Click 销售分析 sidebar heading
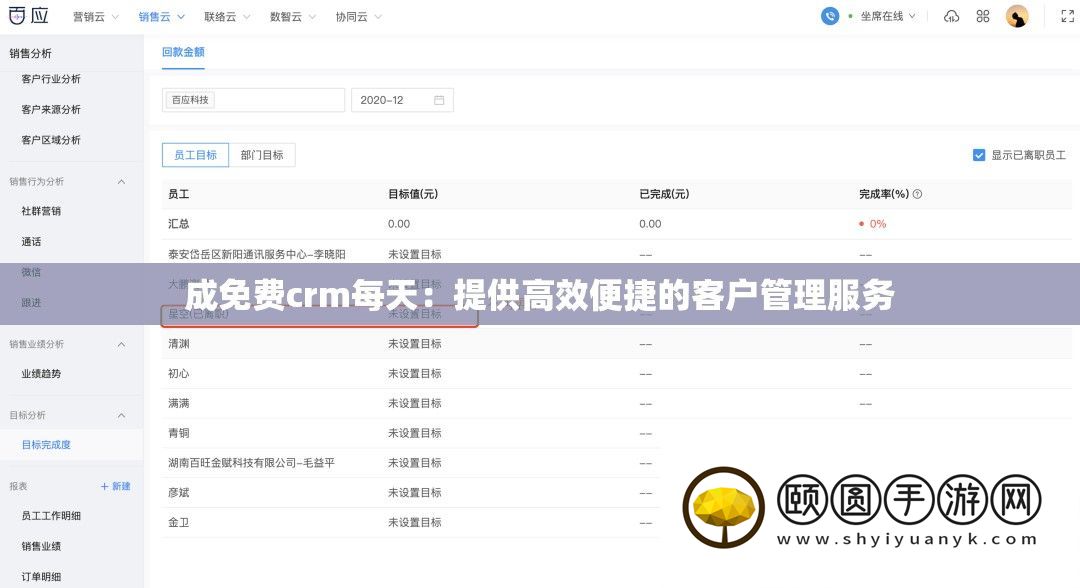 click(30, 54)
